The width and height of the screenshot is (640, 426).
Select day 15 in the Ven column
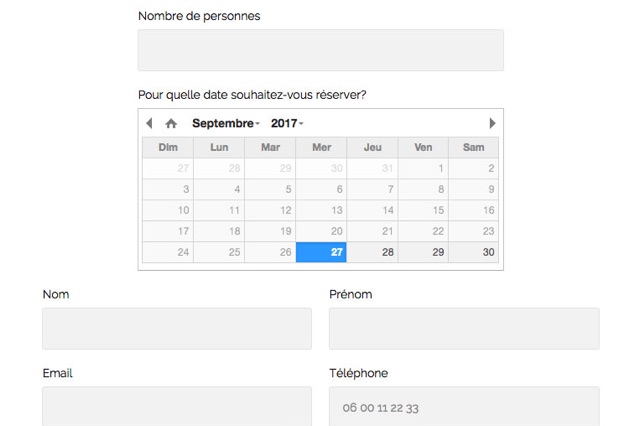tap(423, 210)
